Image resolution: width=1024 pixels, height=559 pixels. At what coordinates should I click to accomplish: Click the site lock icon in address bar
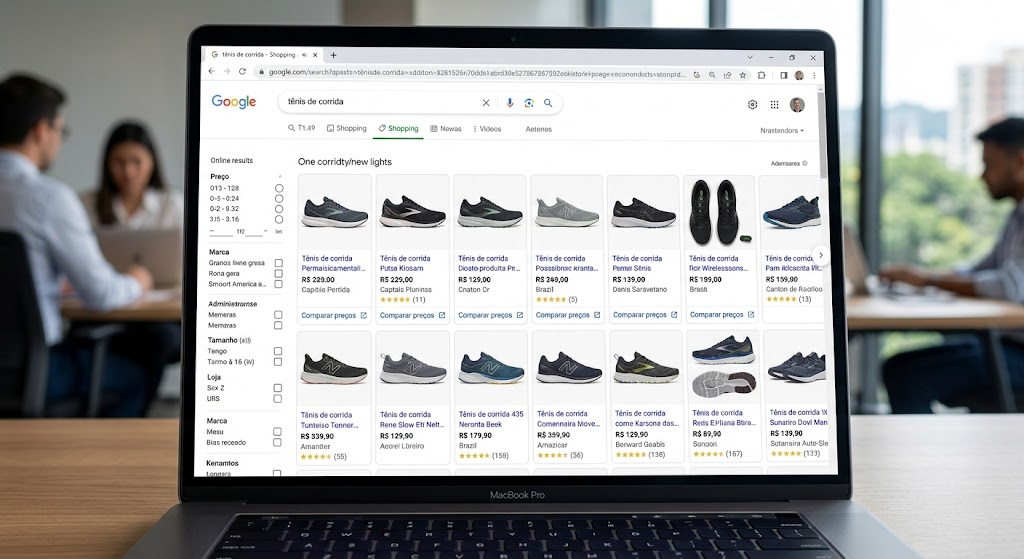(261, 72)
